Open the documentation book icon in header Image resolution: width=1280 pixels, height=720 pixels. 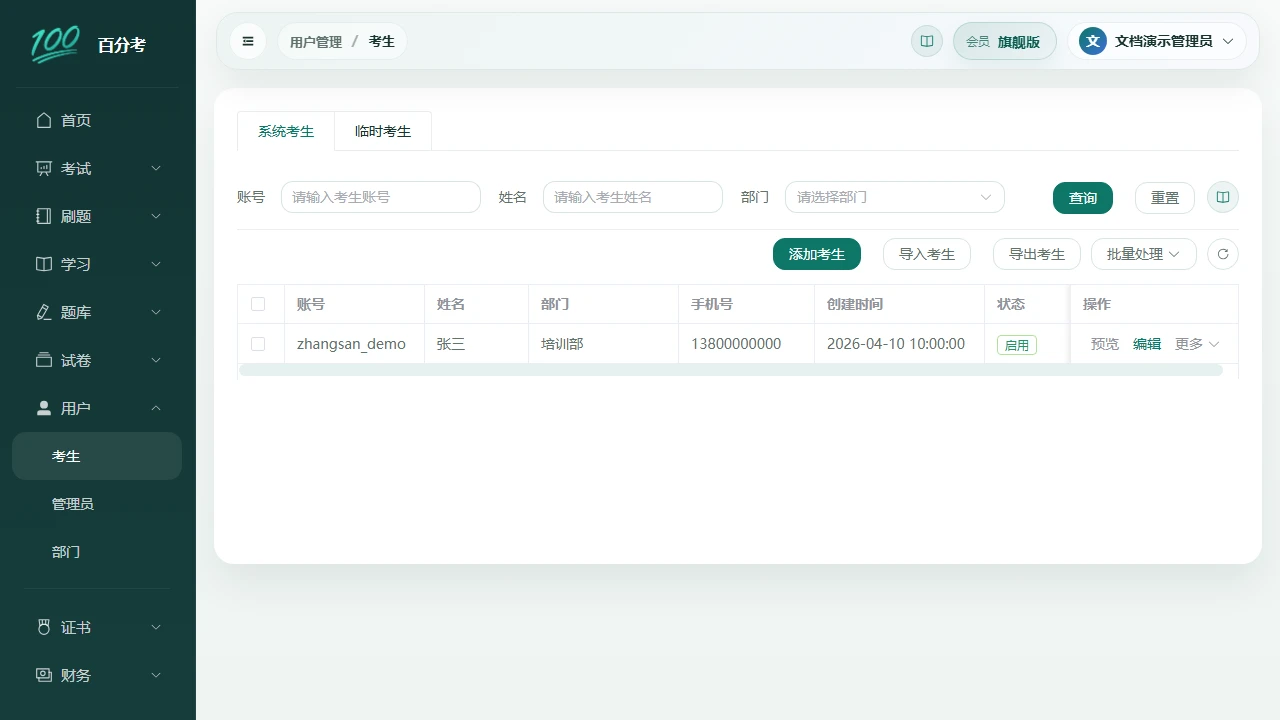(927, 41)
